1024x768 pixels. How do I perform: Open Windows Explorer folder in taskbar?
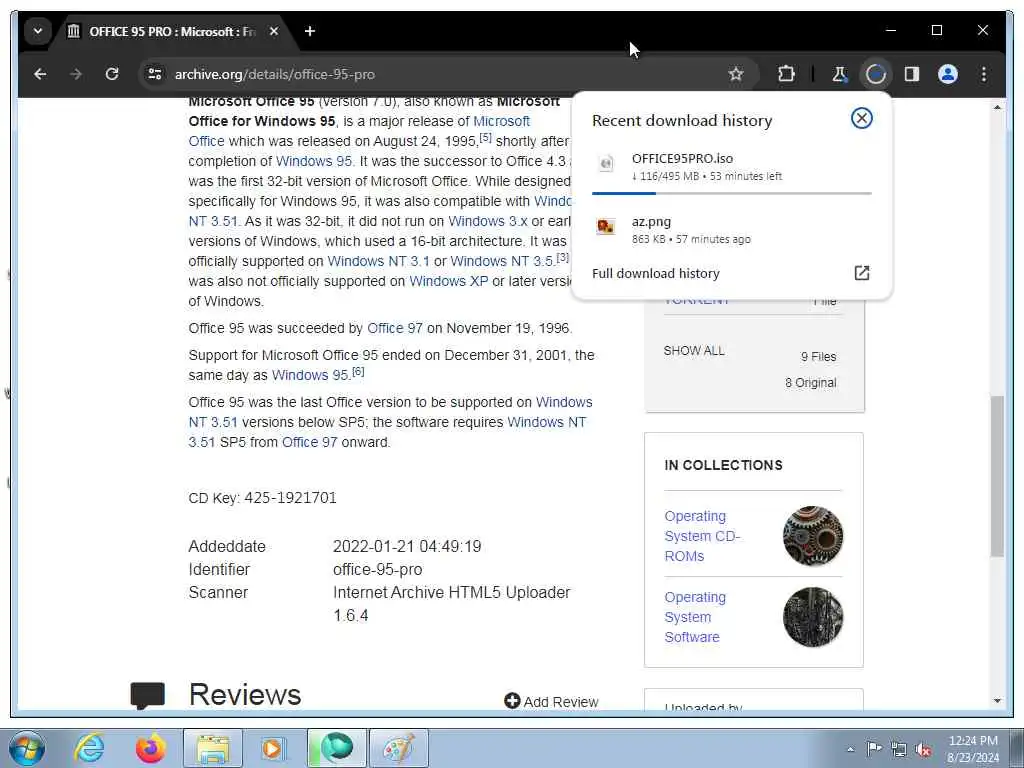pyautogui.click(x=212, y=748)
